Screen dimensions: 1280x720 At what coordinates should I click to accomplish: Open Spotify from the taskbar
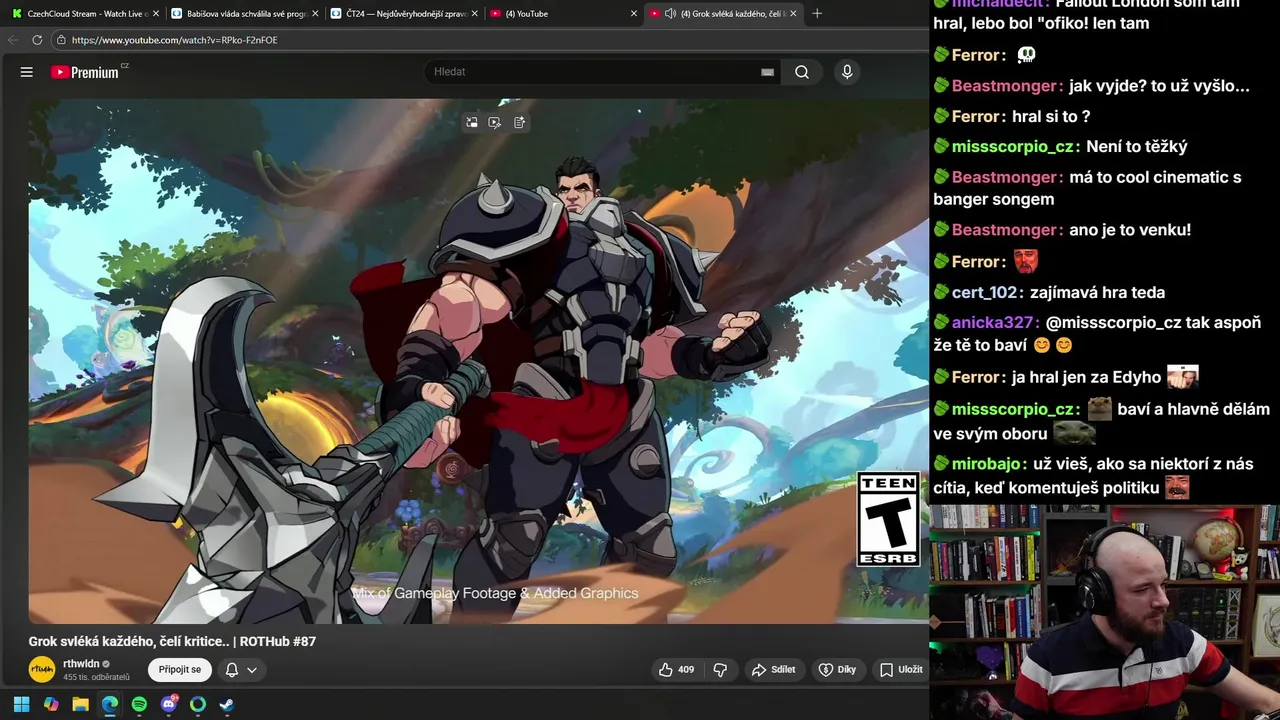139,704
